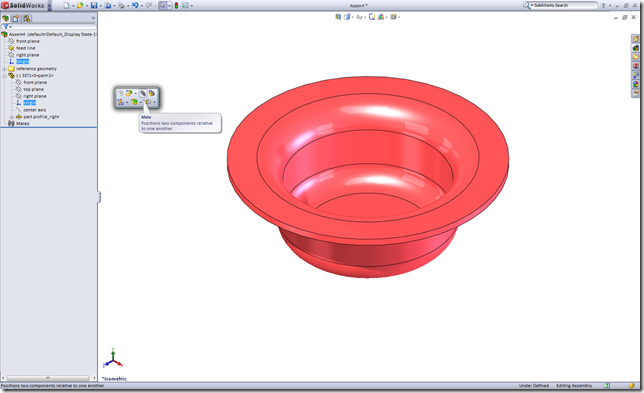Select the assembly's front plane in tree
Image resolution: width=644 pixels, height=393 pixels.
click(28, 41)
